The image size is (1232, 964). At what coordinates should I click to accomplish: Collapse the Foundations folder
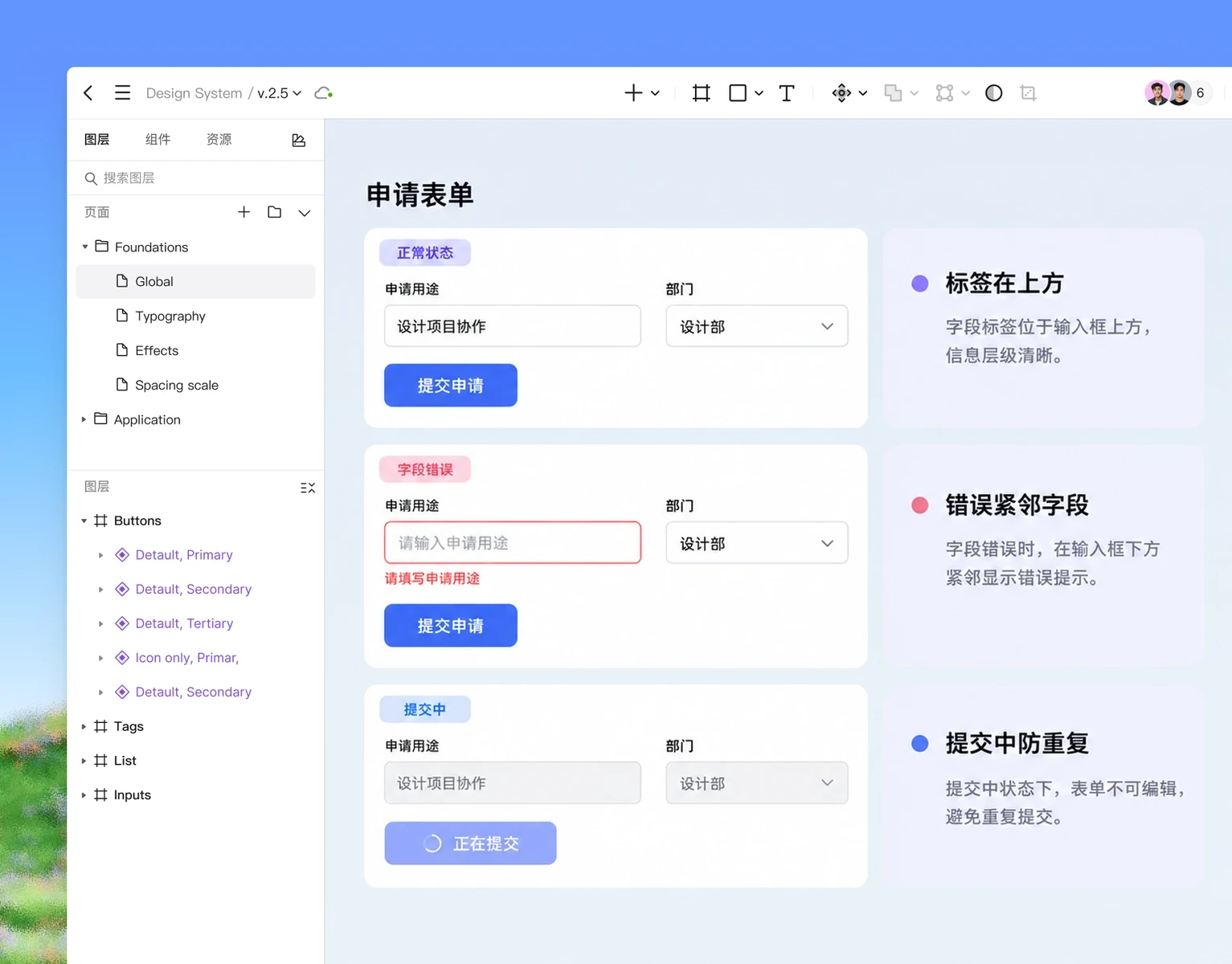tap(85, 247)
